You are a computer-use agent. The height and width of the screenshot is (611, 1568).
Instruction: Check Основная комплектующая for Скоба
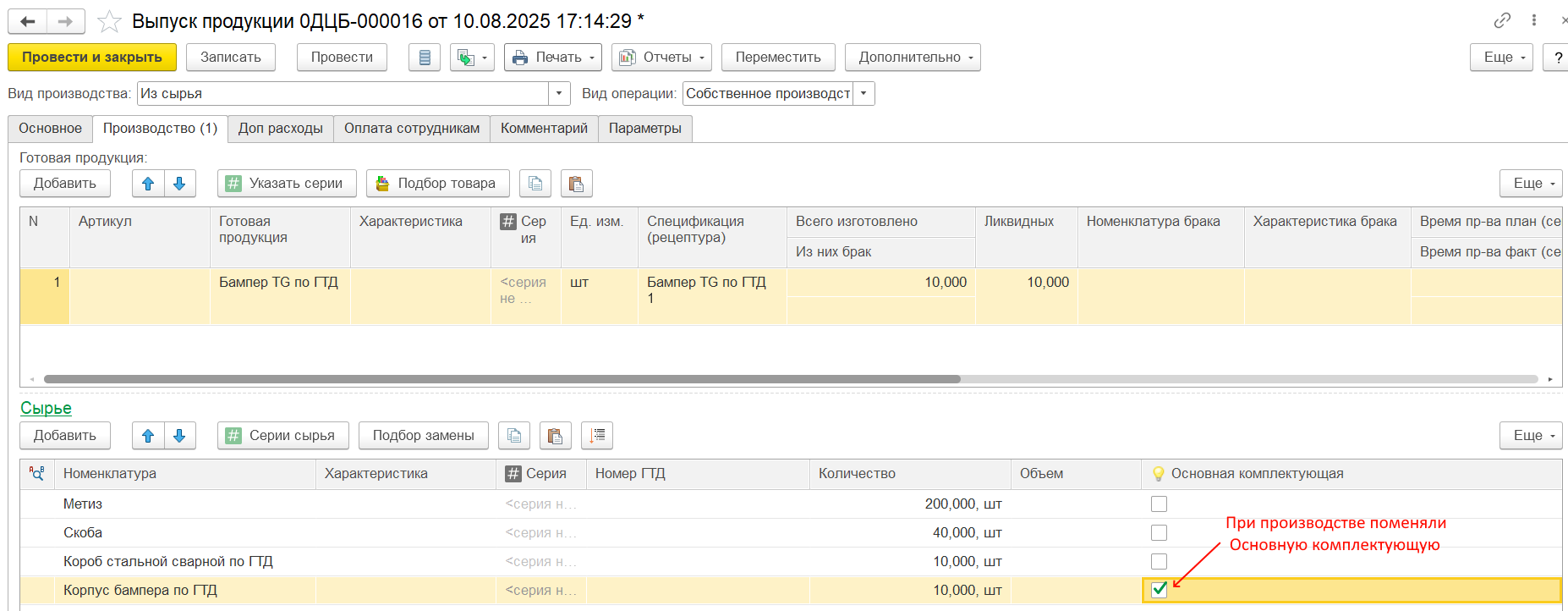(x=1159, y=533)
